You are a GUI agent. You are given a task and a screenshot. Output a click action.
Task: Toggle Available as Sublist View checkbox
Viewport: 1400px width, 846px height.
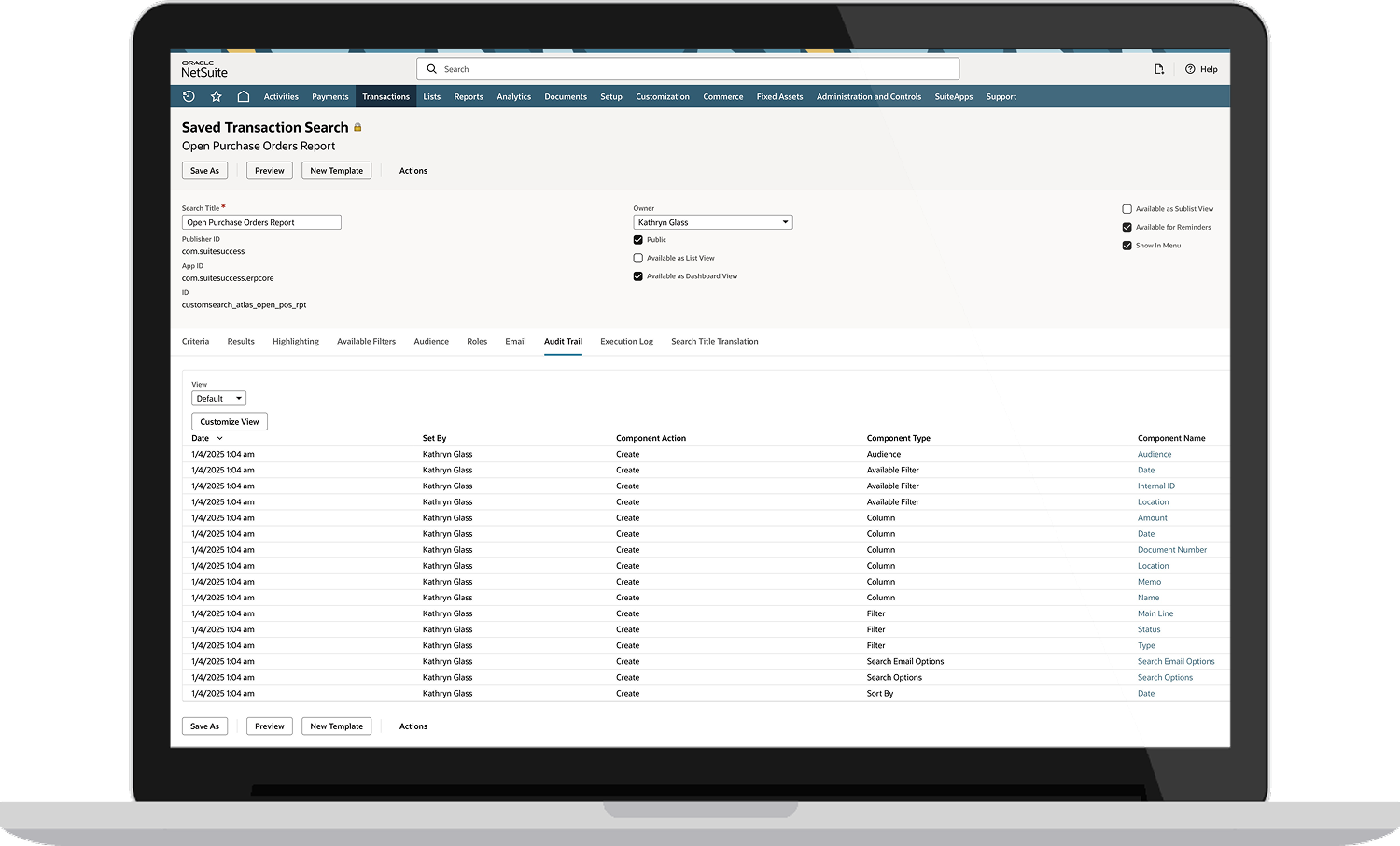point(1127,209)
